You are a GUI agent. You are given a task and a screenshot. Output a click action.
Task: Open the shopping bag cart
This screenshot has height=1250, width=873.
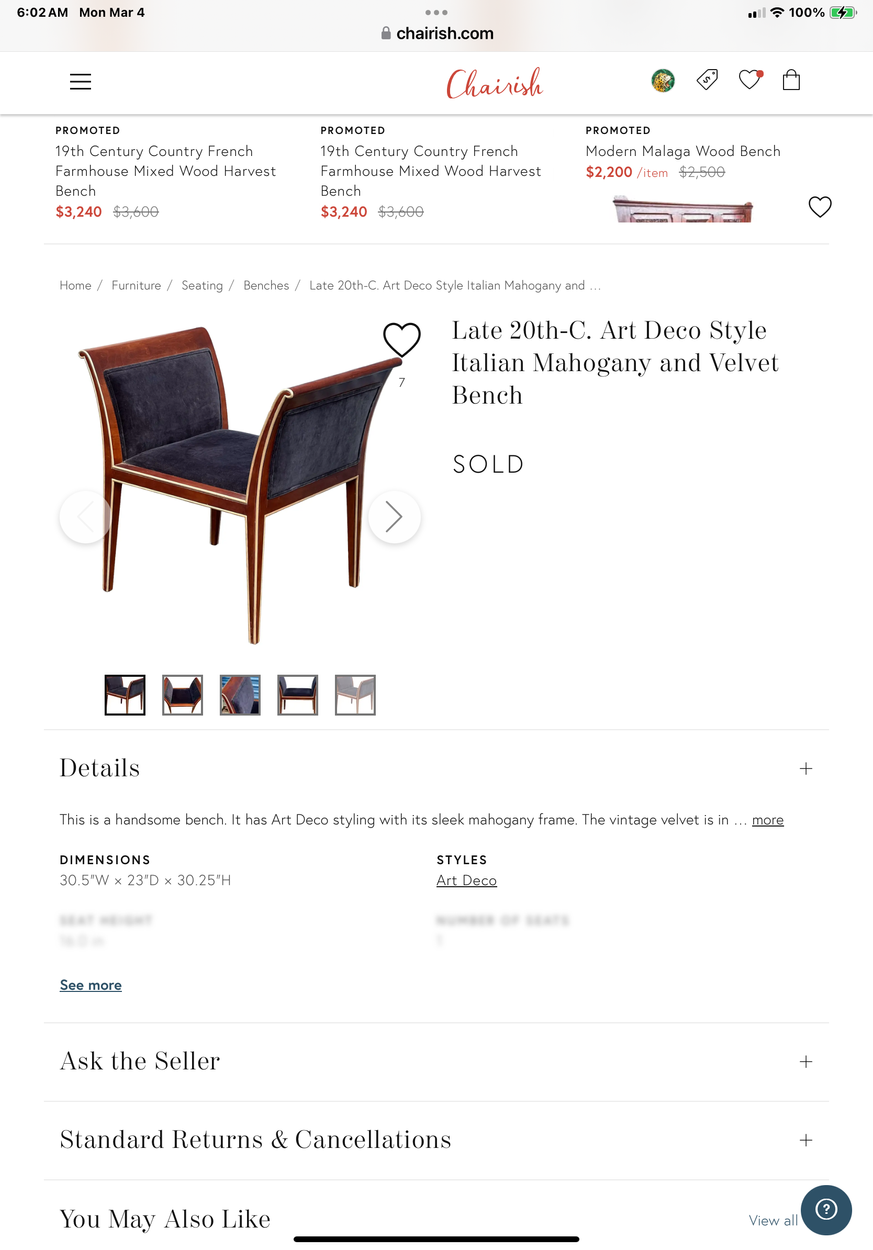(x=791, y=80)
